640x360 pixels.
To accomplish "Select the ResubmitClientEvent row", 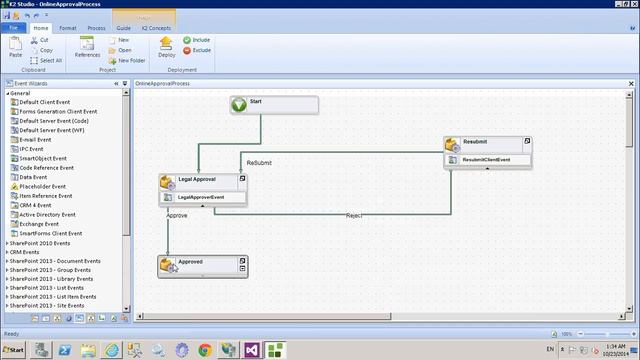I will pos(488,160).
